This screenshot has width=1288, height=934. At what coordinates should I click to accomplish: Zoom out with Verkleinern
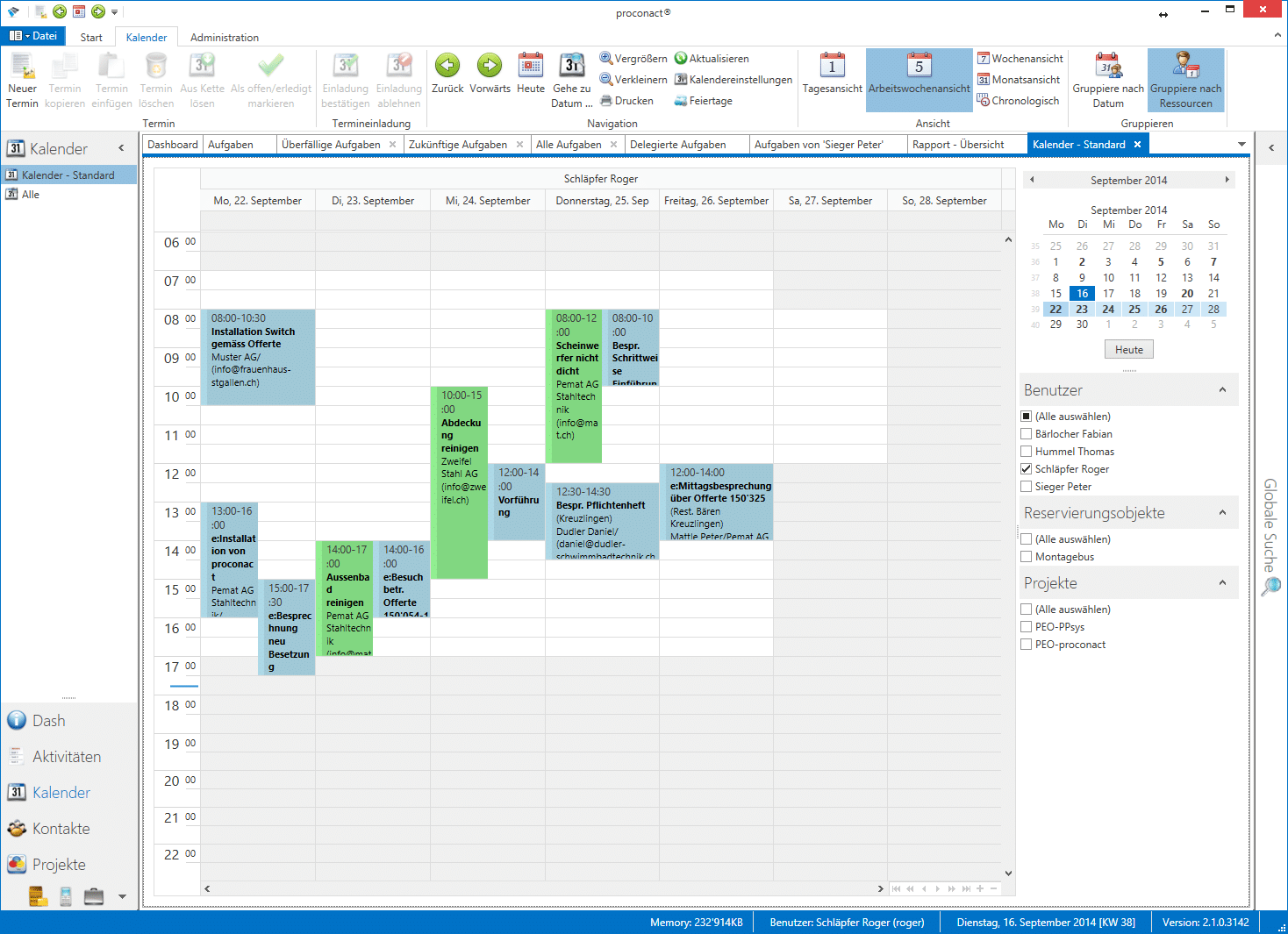point(633,80)
